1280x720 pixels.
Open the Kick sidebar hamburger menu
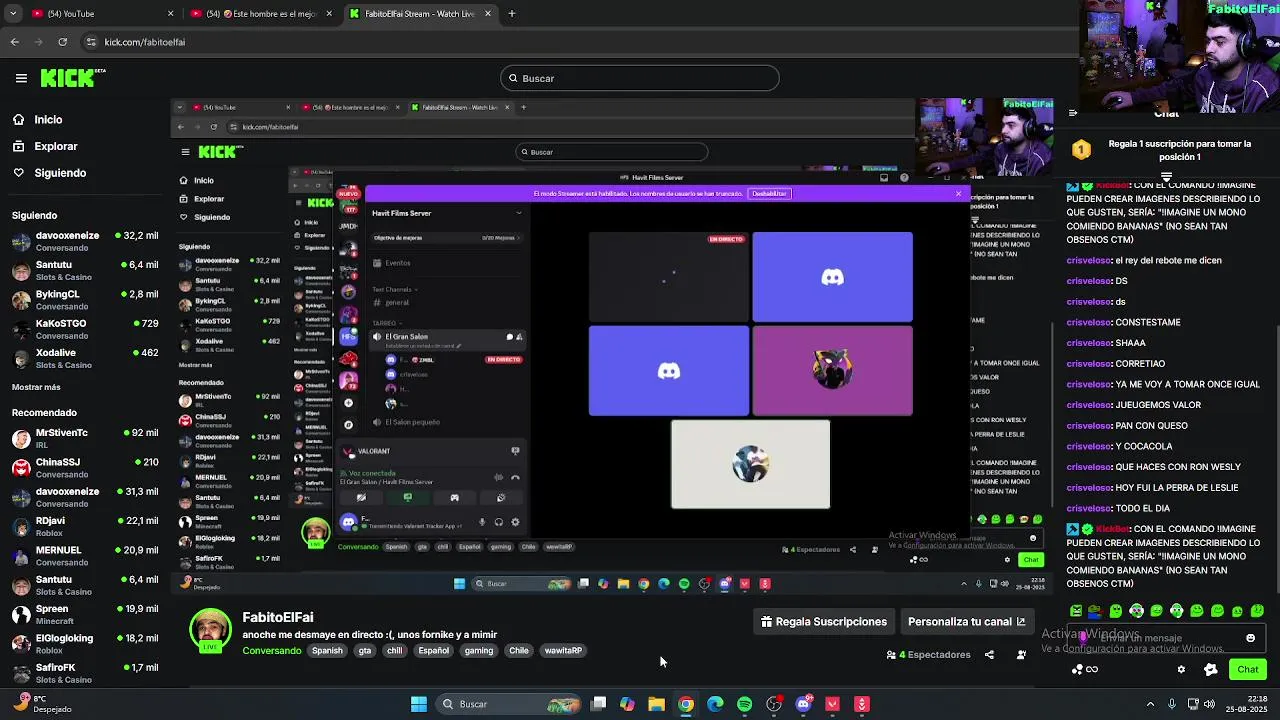coord(21,78)
